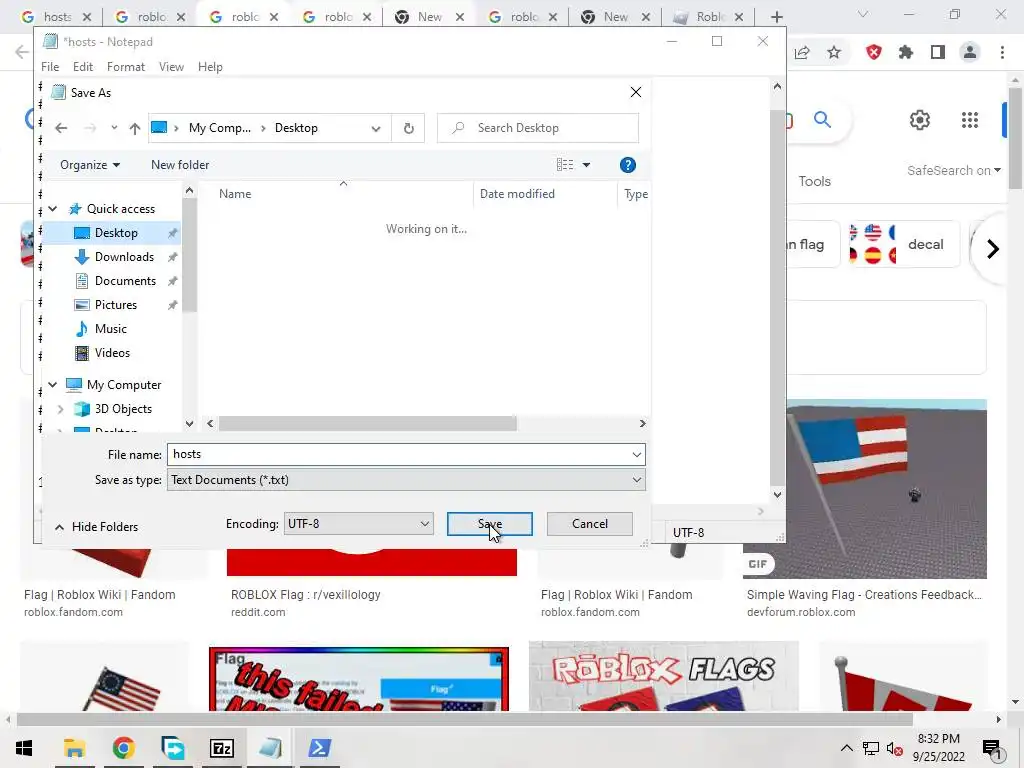
Task: Collapse the Quick access tree node
Action: point(53,209)
